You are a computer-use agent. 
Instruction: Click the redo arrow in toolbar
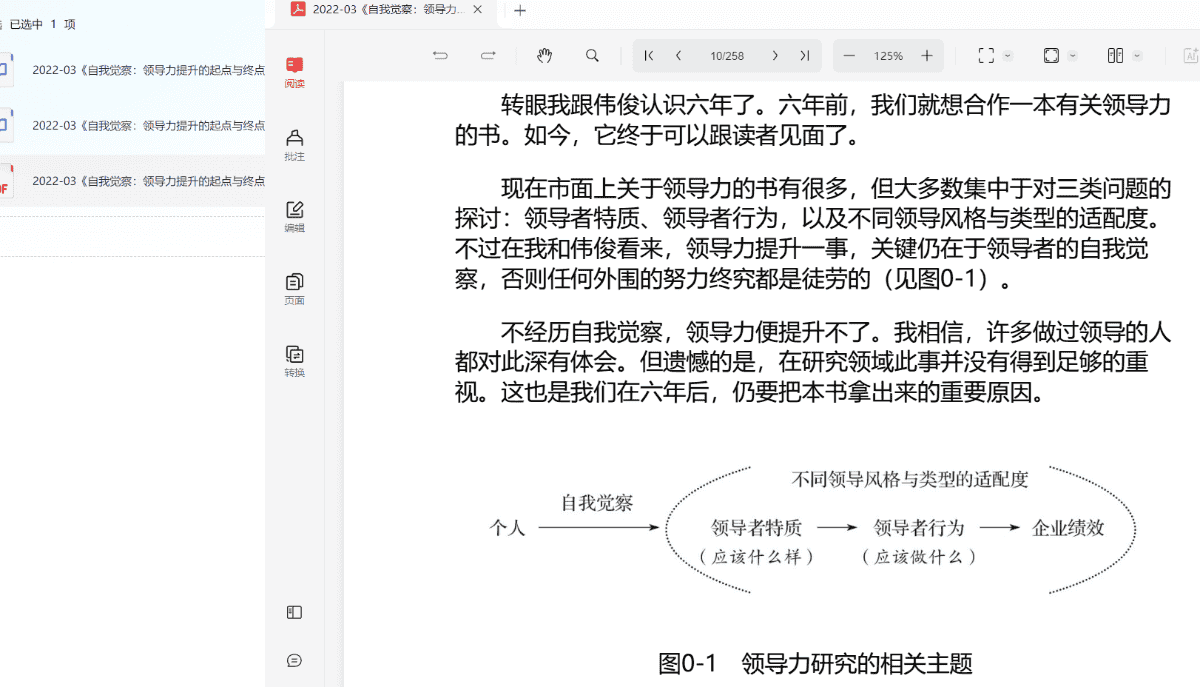point(488,56)
